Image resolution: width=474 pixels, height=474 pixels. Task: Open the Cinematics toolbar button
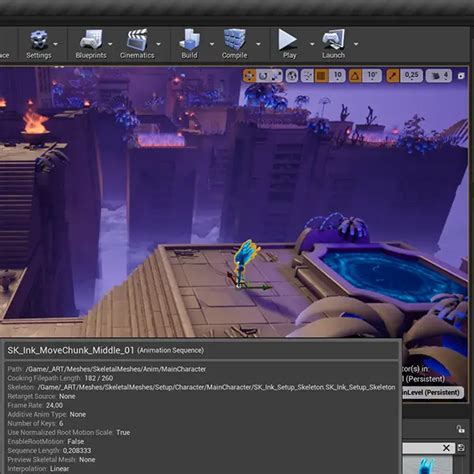pos(137,44)
